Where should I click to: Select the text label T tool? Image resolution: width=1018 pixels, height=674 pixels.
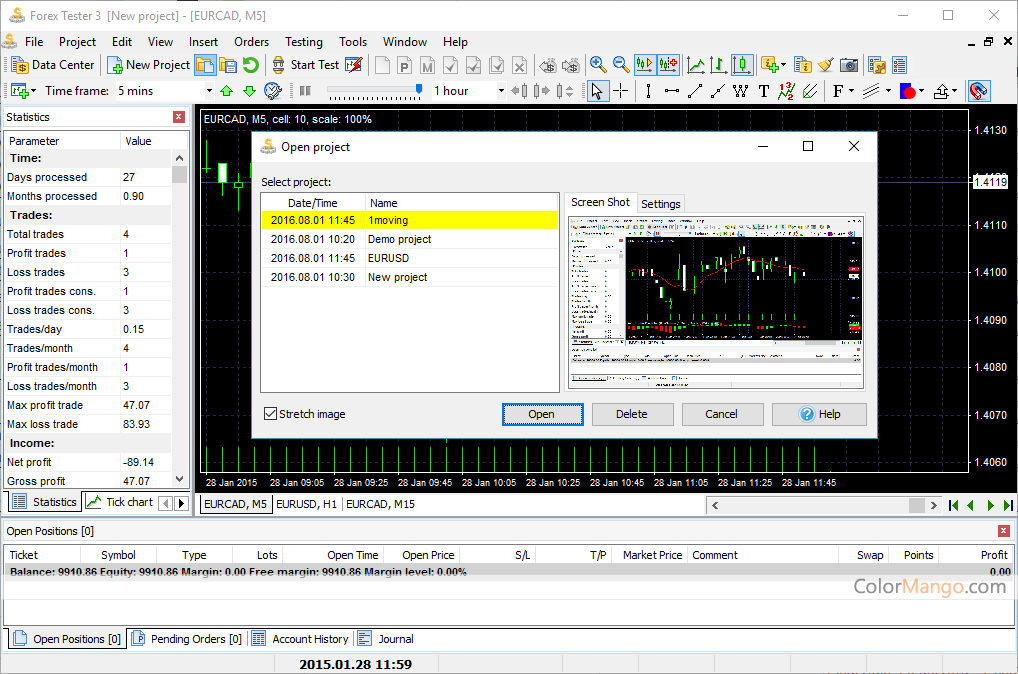point(764,91)
